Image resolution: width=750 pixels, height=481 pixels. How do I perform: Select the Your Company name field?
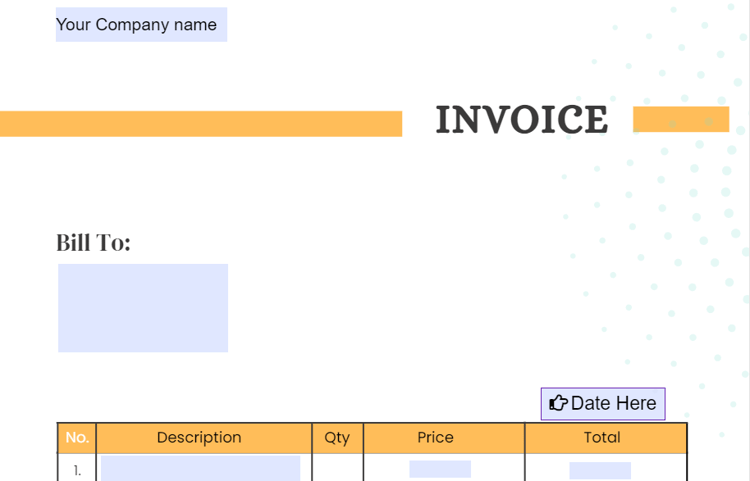pos(142,24)
